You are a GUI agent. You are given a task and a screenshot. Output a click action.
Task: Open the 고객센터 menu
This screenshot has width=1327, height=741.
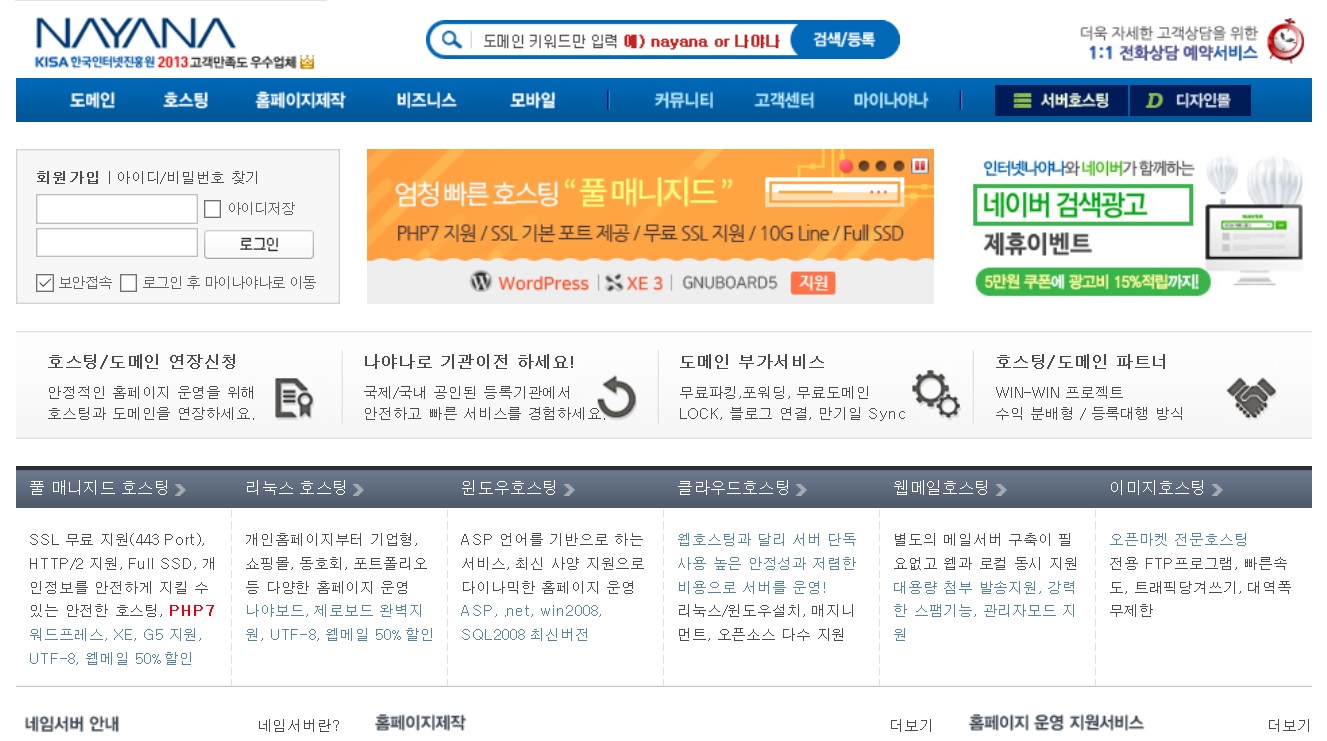click(x=784, y=101)
